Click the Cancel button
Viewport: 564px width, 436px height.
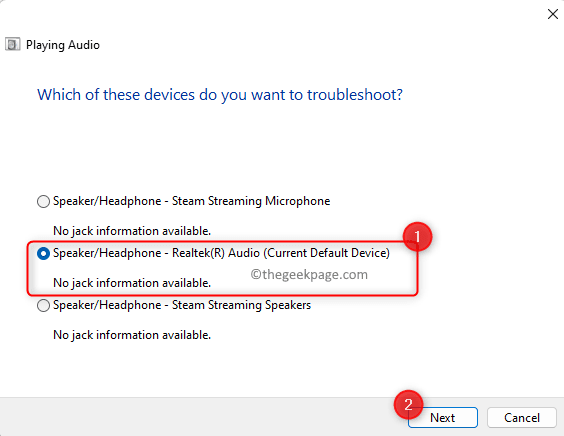click(x=522, y=418)
